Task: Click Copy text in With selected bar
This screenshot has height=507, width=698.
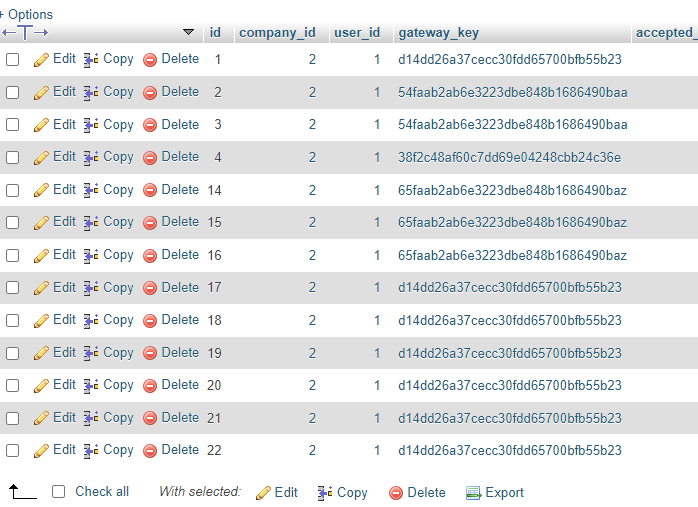Action: pos(352,493)
